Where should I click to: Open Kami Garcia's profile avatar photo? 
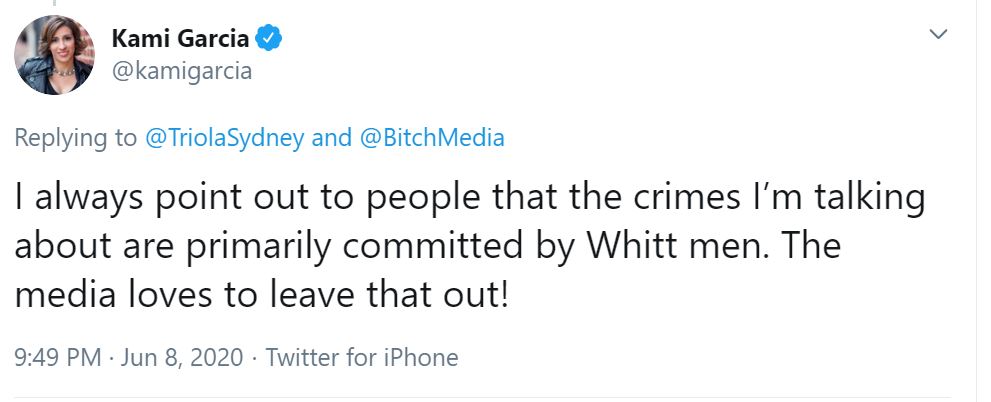pos(54,55)
